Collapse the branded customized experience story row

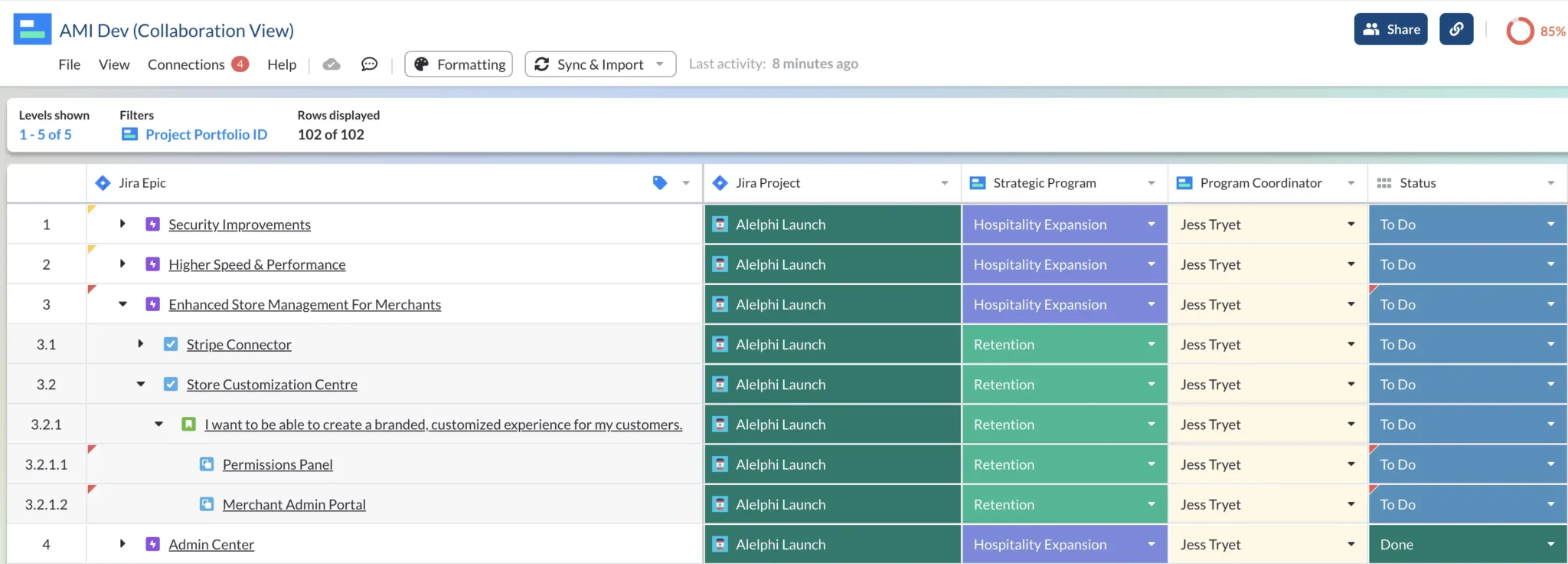point(158,424)
